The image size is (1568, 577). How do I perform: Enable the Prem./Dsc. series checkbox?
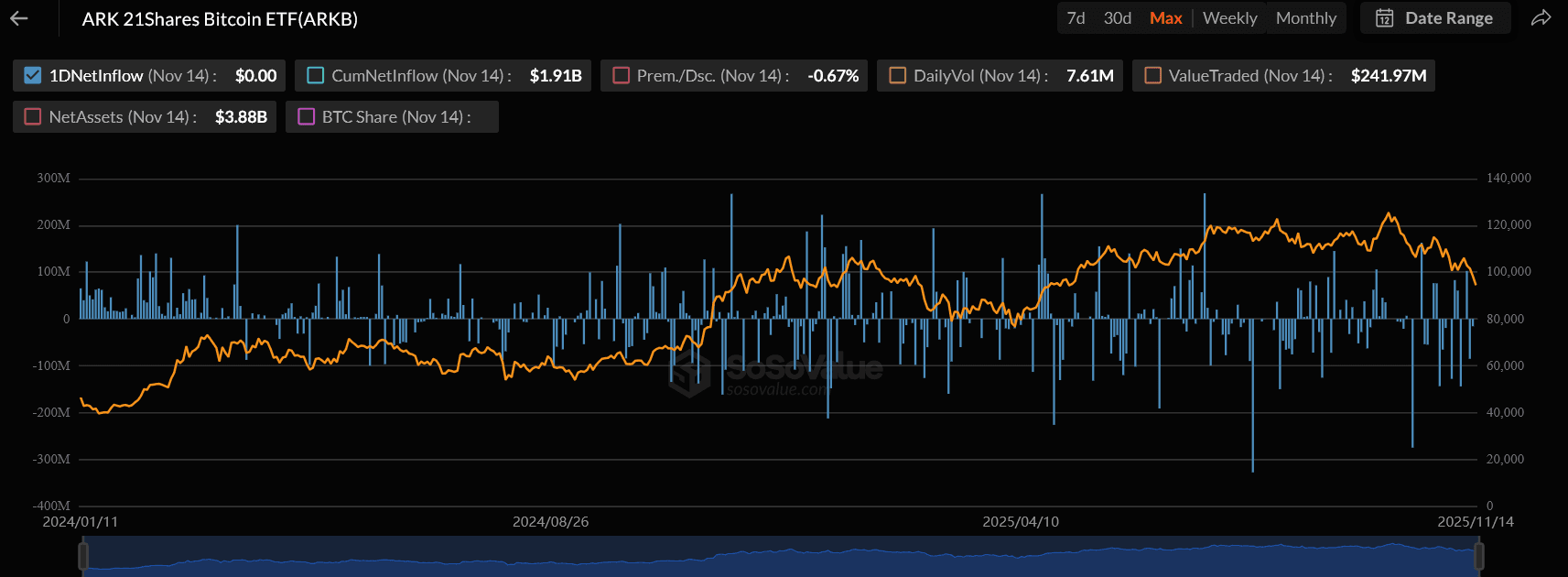(621, 75)
